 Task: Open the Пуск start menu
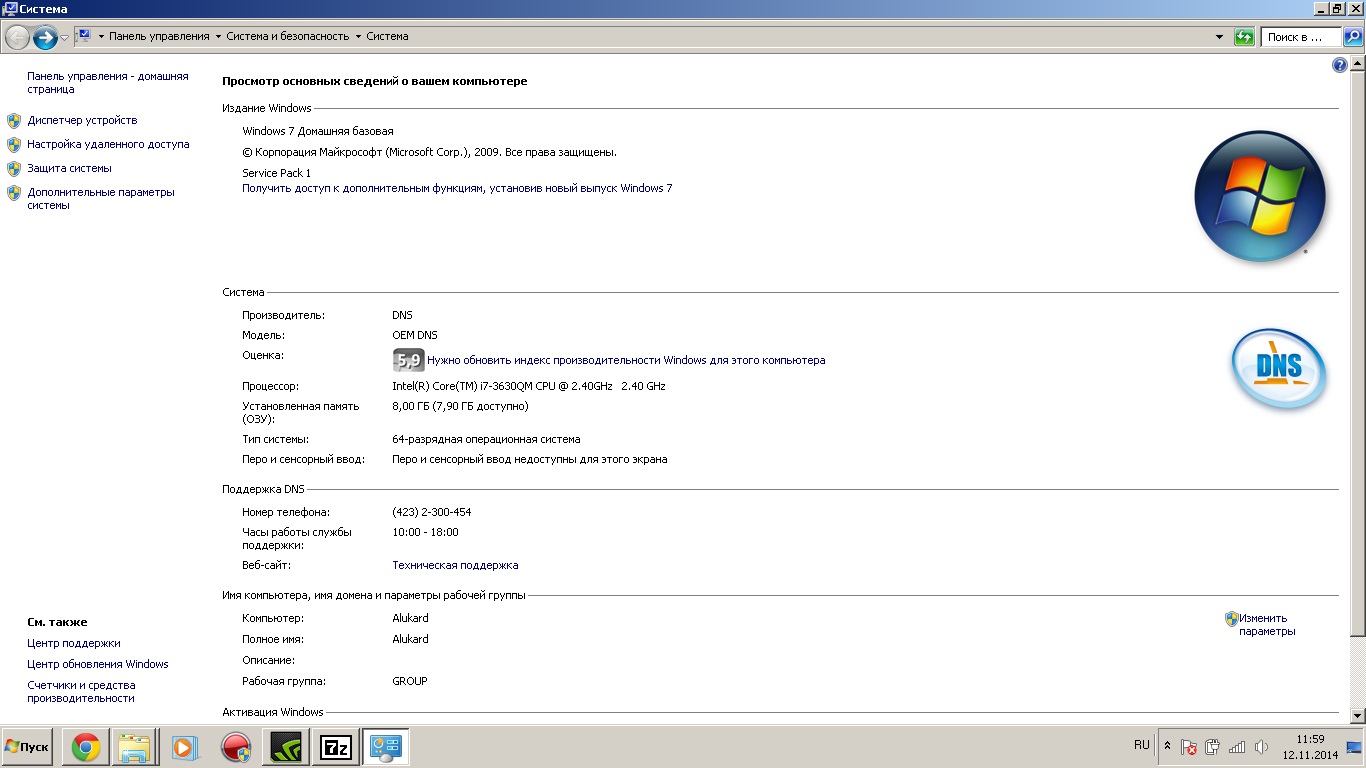(x=27, y=747)
